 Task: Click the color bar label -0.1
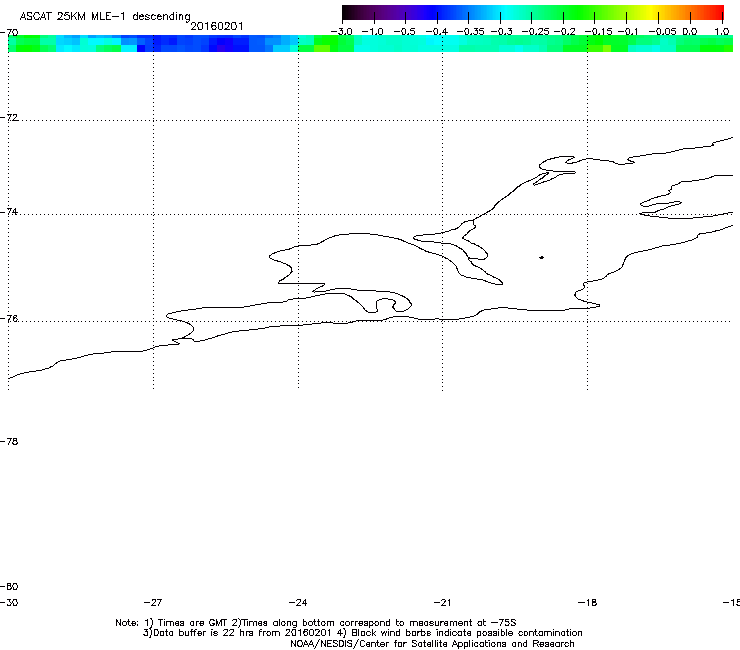tap(628, 32)
